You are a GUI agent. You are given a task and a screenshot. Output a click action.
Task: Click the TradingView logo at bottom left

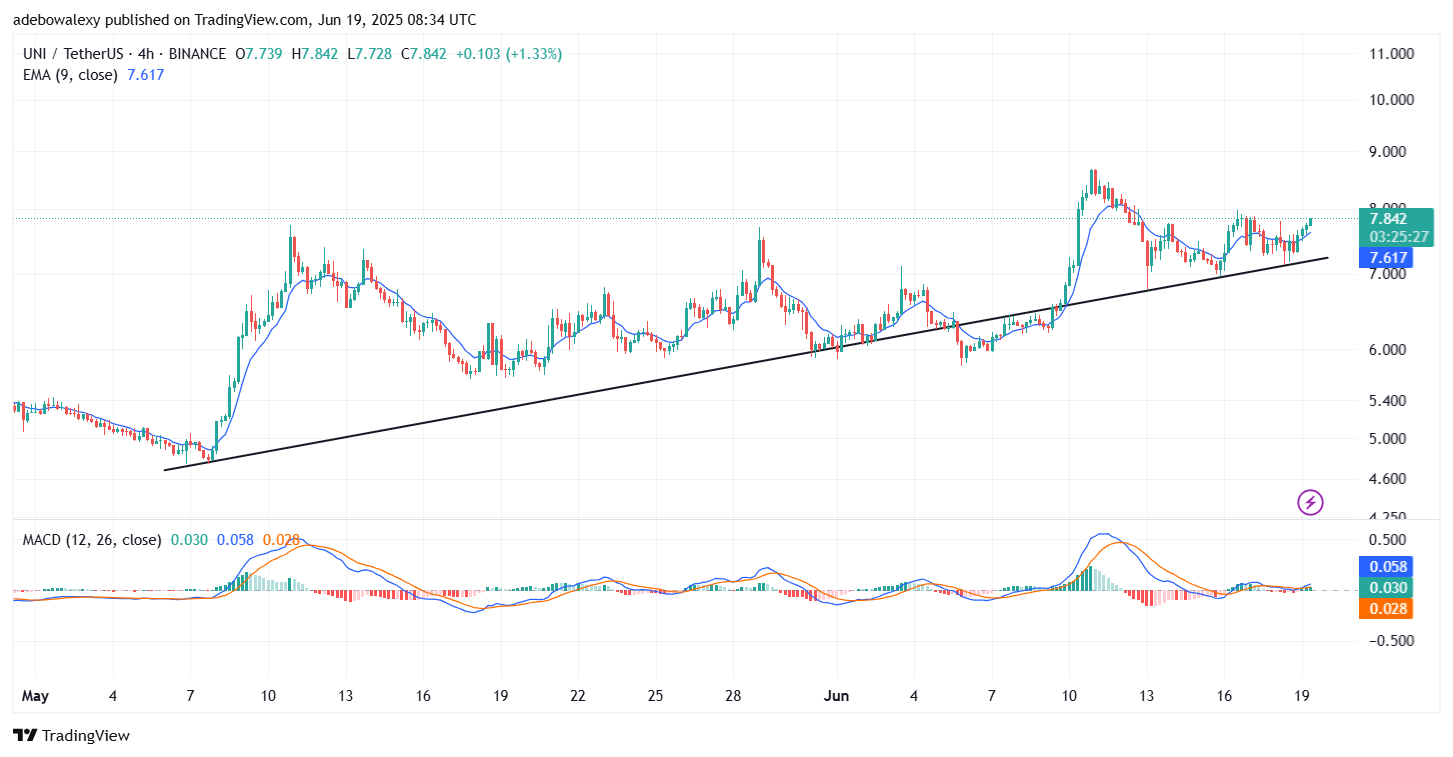point(71,736)
